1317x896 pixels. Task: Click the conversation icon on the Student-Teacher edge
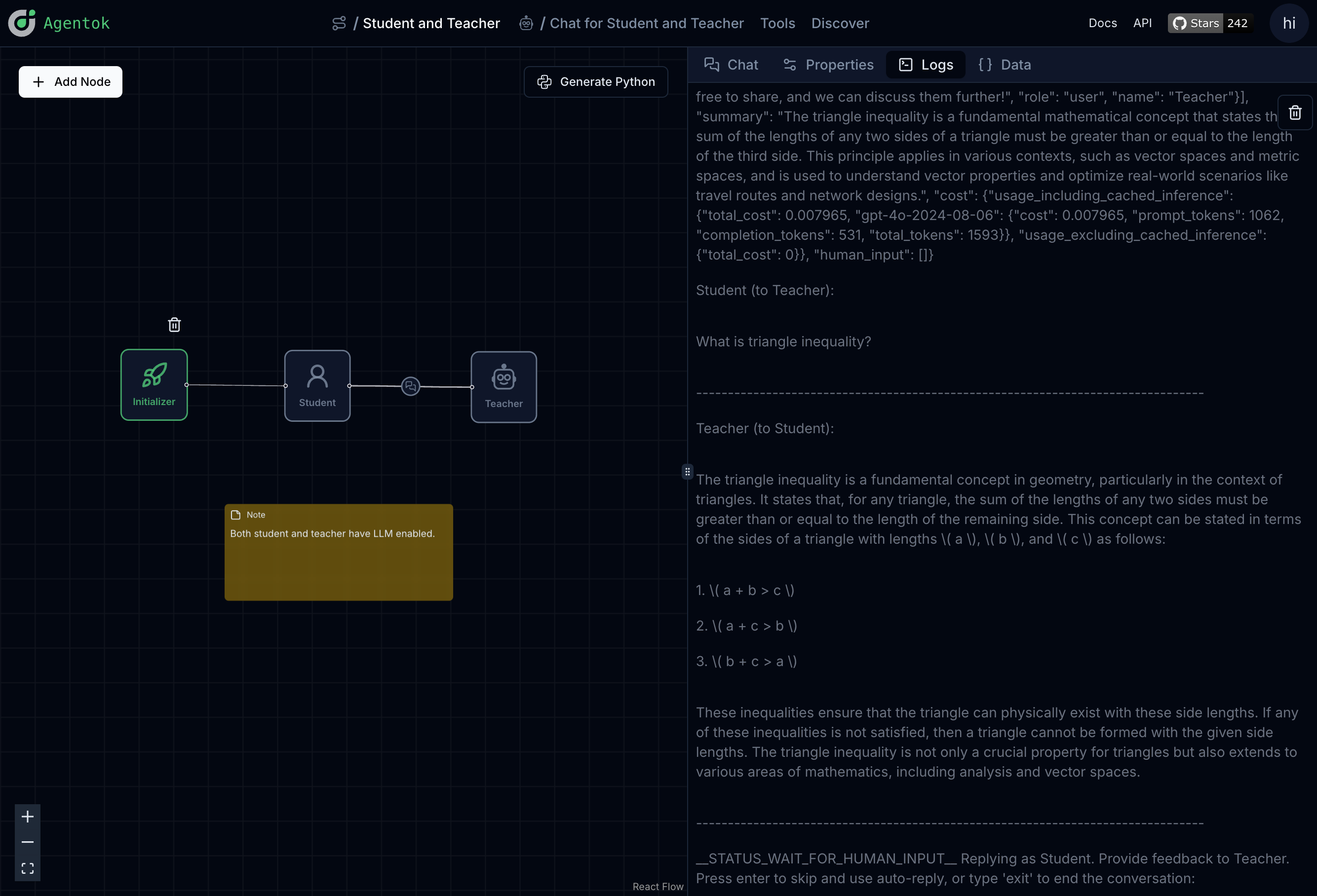click(410, 386)
